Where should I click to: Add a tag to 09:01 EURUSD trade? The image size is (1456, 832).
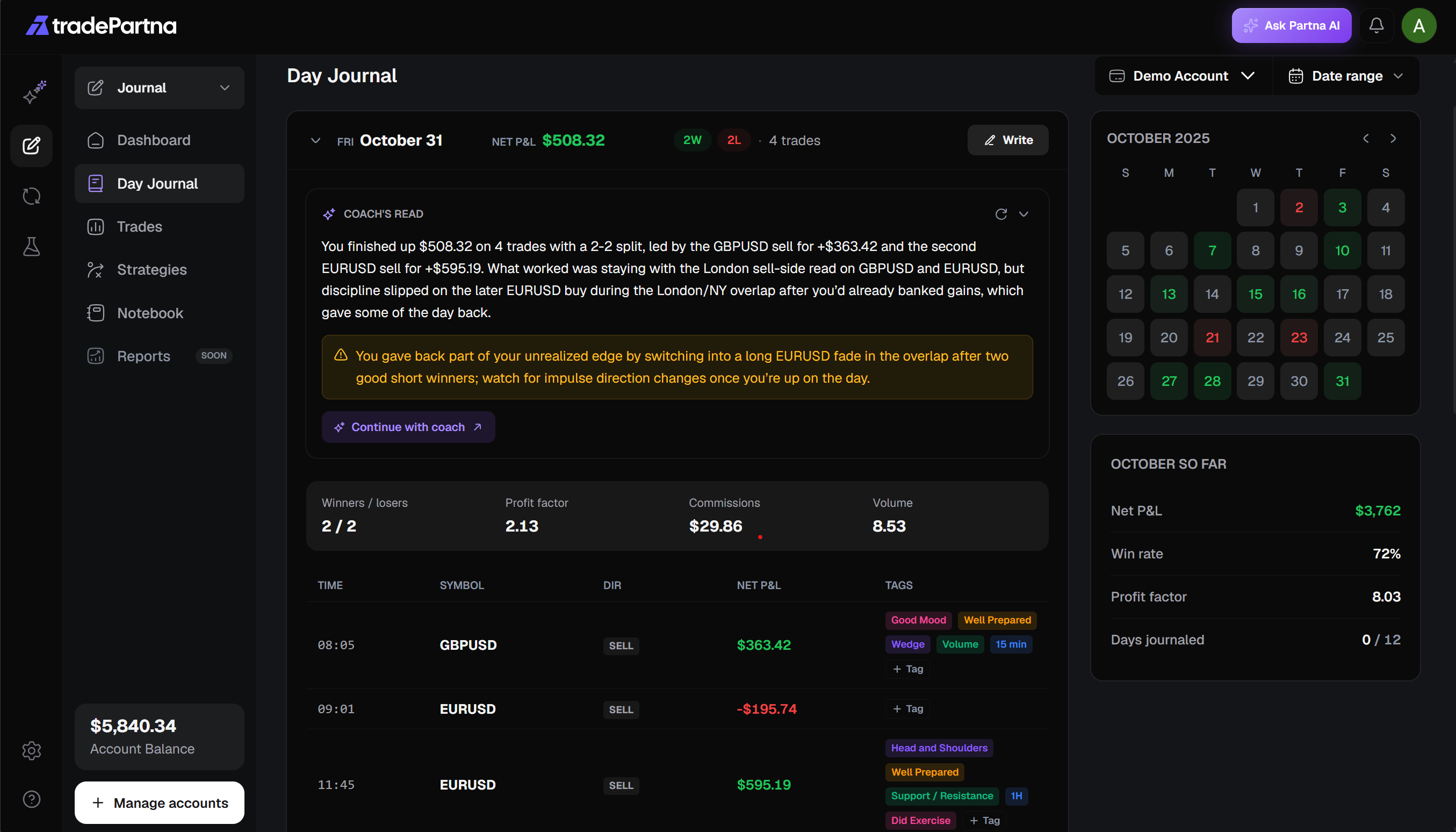pyautogui.click(x=907, y=708)
